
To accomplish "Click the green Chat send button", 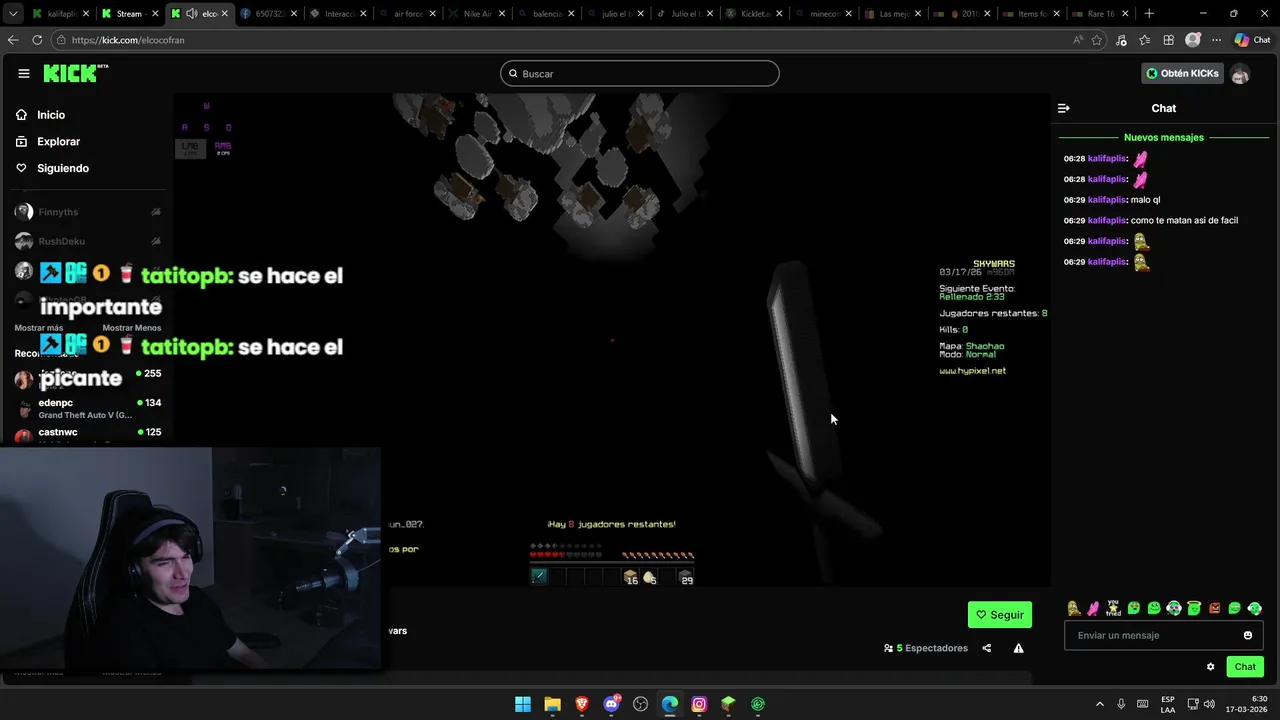I will coord(1245,667).
